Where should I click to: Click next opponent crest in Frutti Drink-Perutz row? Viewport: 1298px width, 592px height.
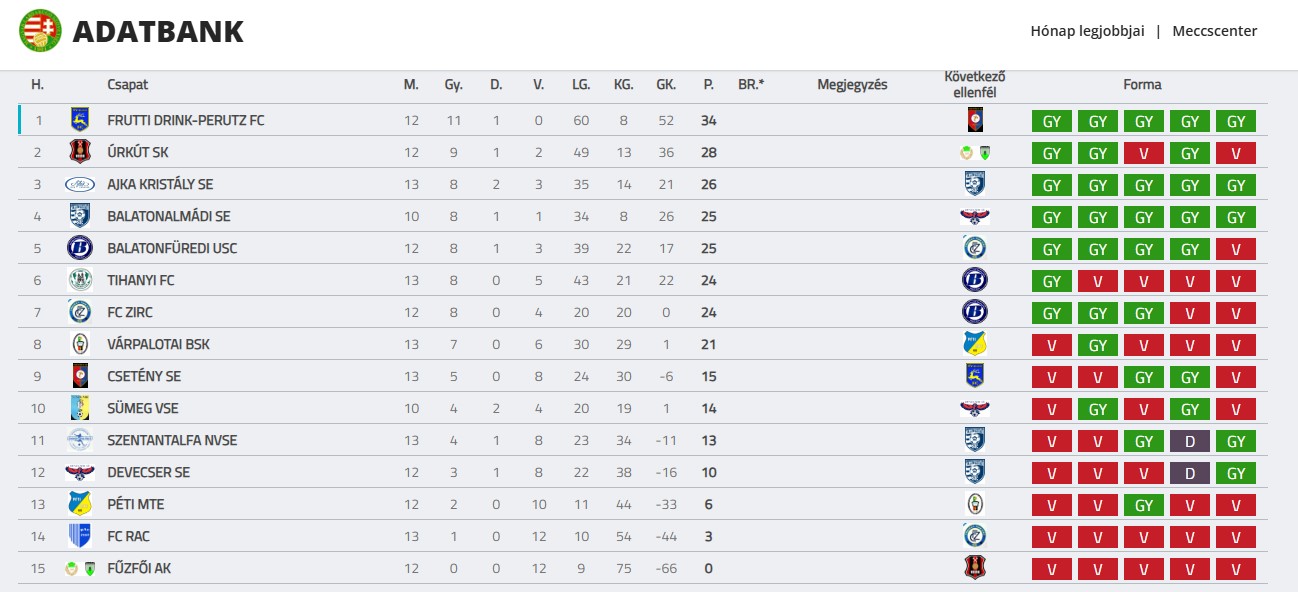coord(974,121)
